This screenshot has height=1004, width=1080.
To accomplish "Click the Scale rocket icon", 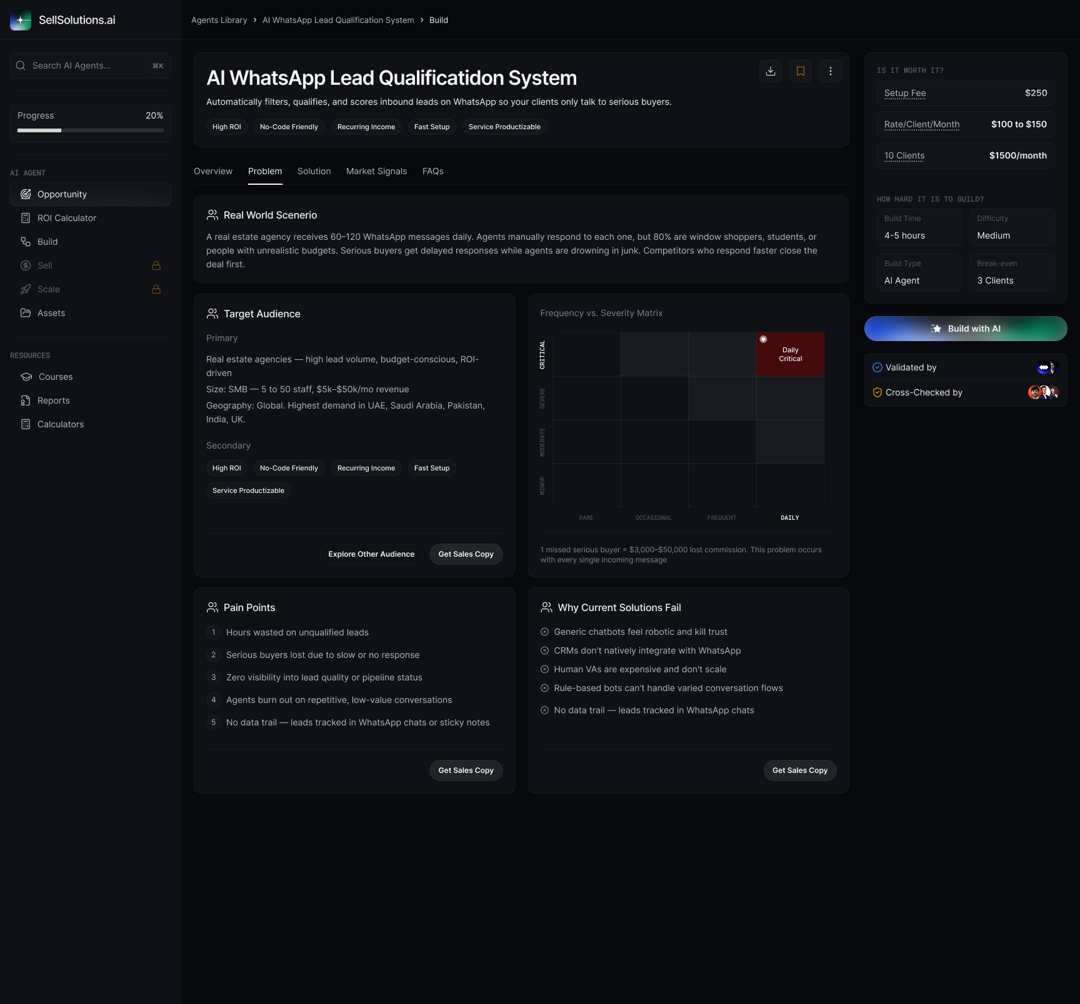I will point(25,289).
